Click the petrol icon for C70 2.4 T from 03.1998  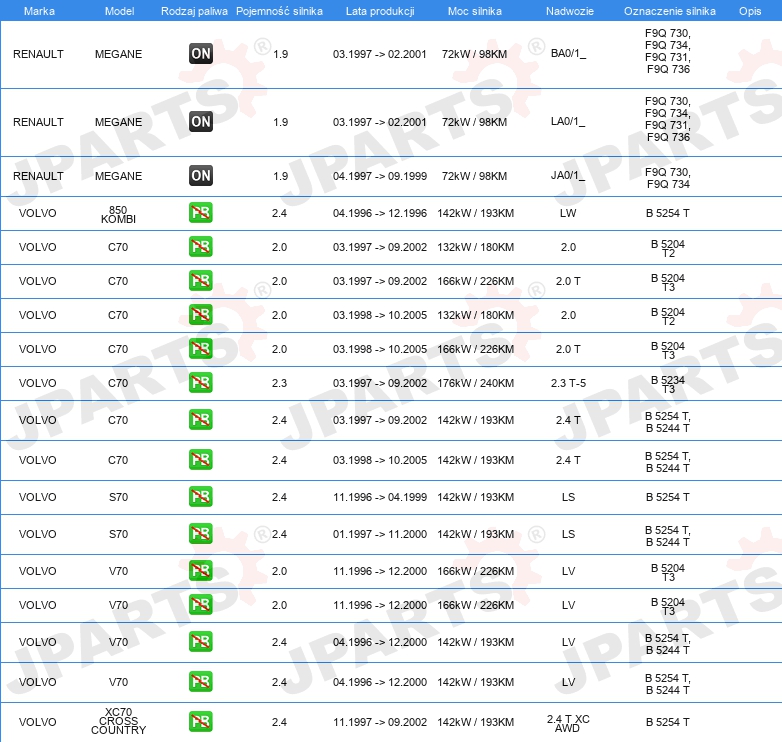[x=201, y=459]
